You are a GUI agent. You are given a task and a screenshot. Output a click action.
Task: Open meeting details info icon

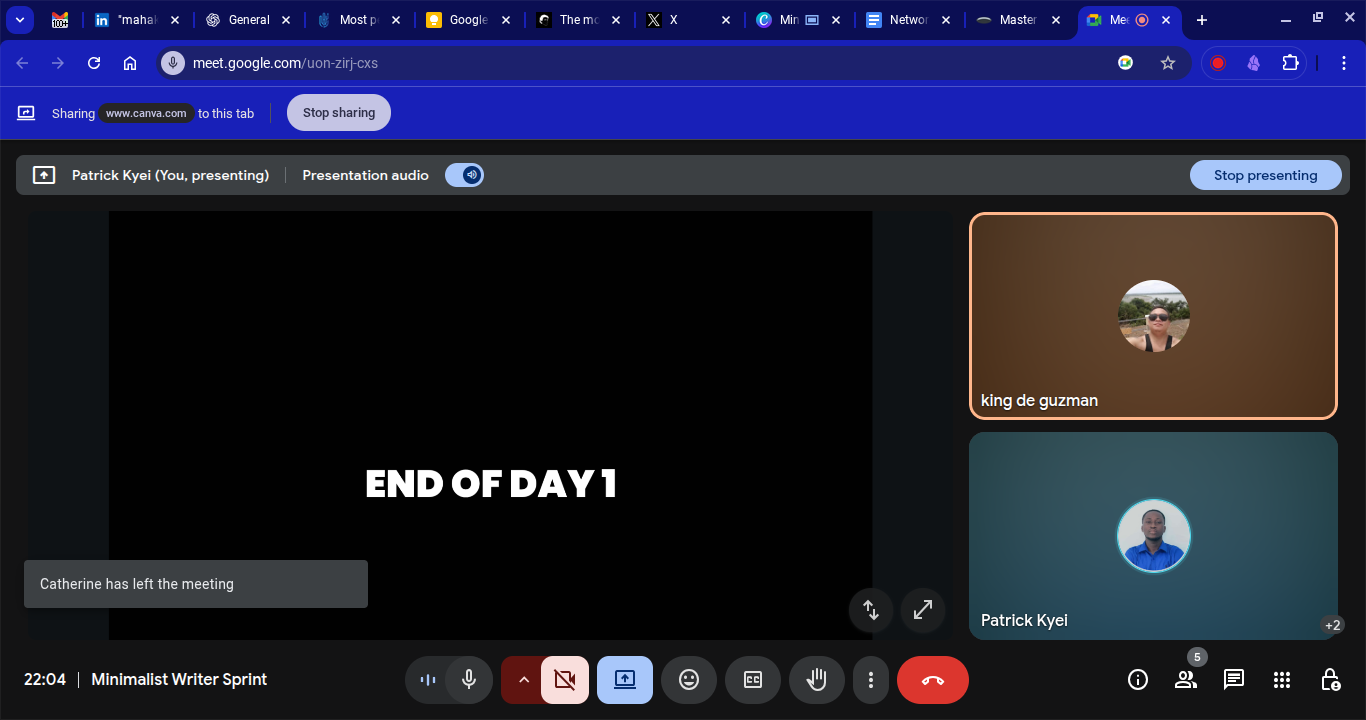(x=1138, y=680)
